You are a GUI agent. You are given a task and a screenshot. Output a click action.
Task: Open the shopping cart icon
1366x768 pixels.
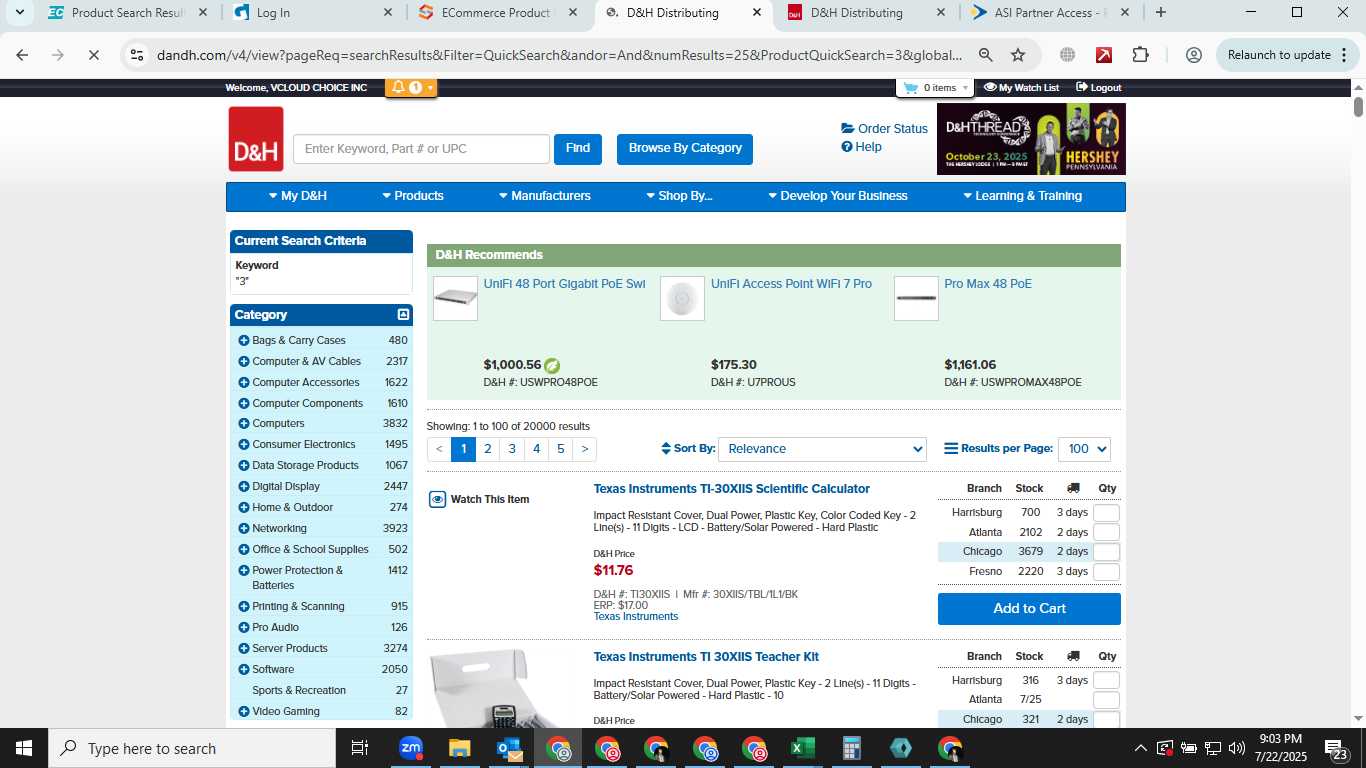(x=910, y=88)
